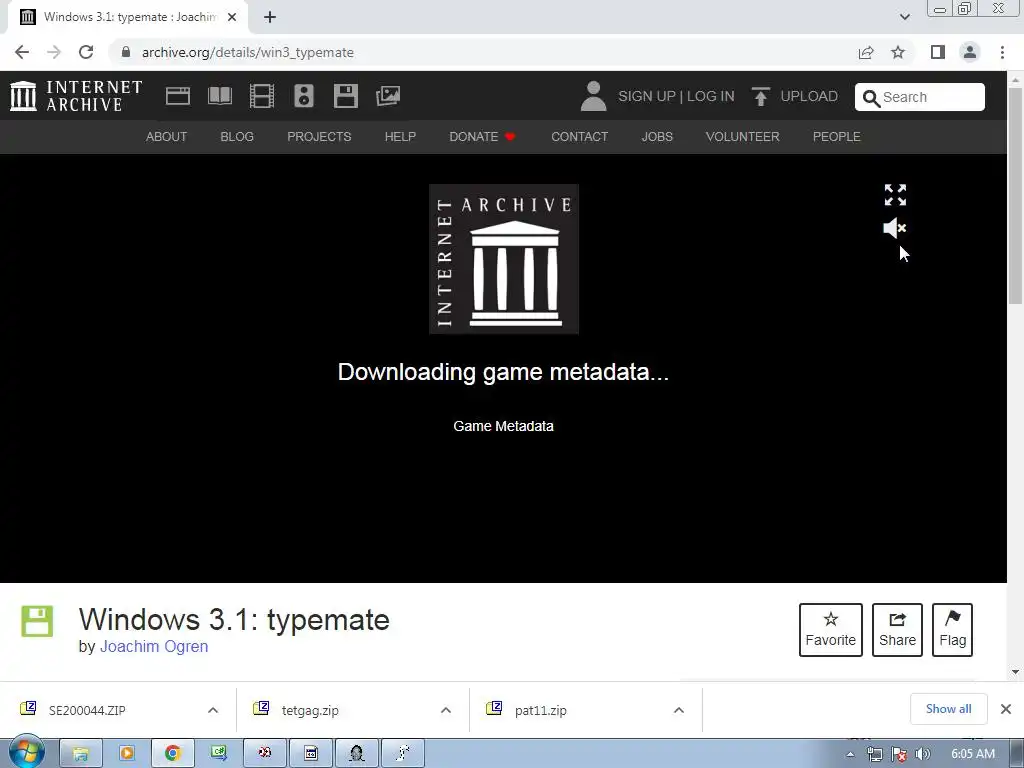Image resolution: width=1024 pixels, height=768 pixels.
Task: Show hidden system tray icons
Action: pyautogui.click(x=850, y=754)
